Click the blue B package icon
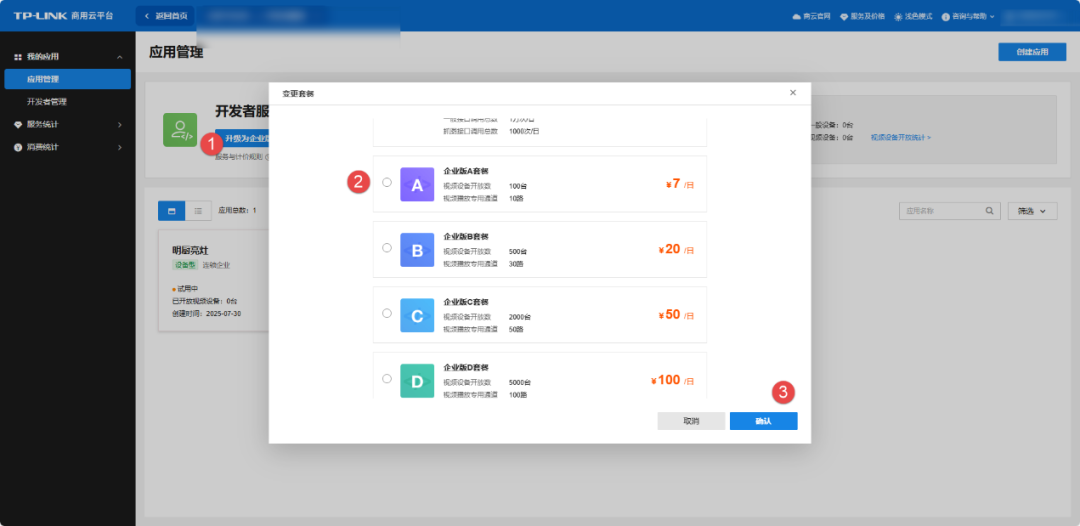 click(417, 250)
